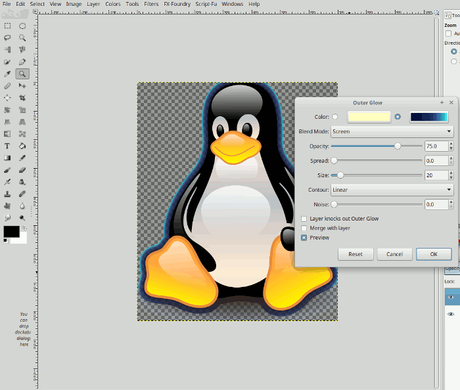Select the Rectangle Select tool

[7, 26]
